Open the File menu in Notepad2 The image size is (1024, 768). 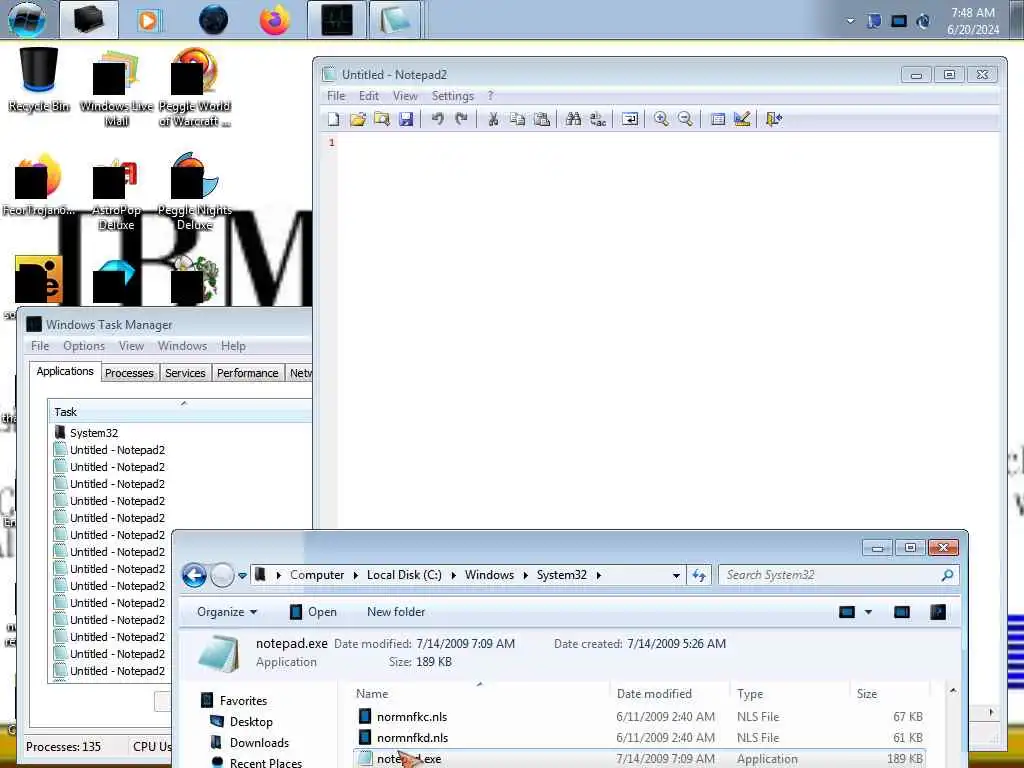pos(336,96)
